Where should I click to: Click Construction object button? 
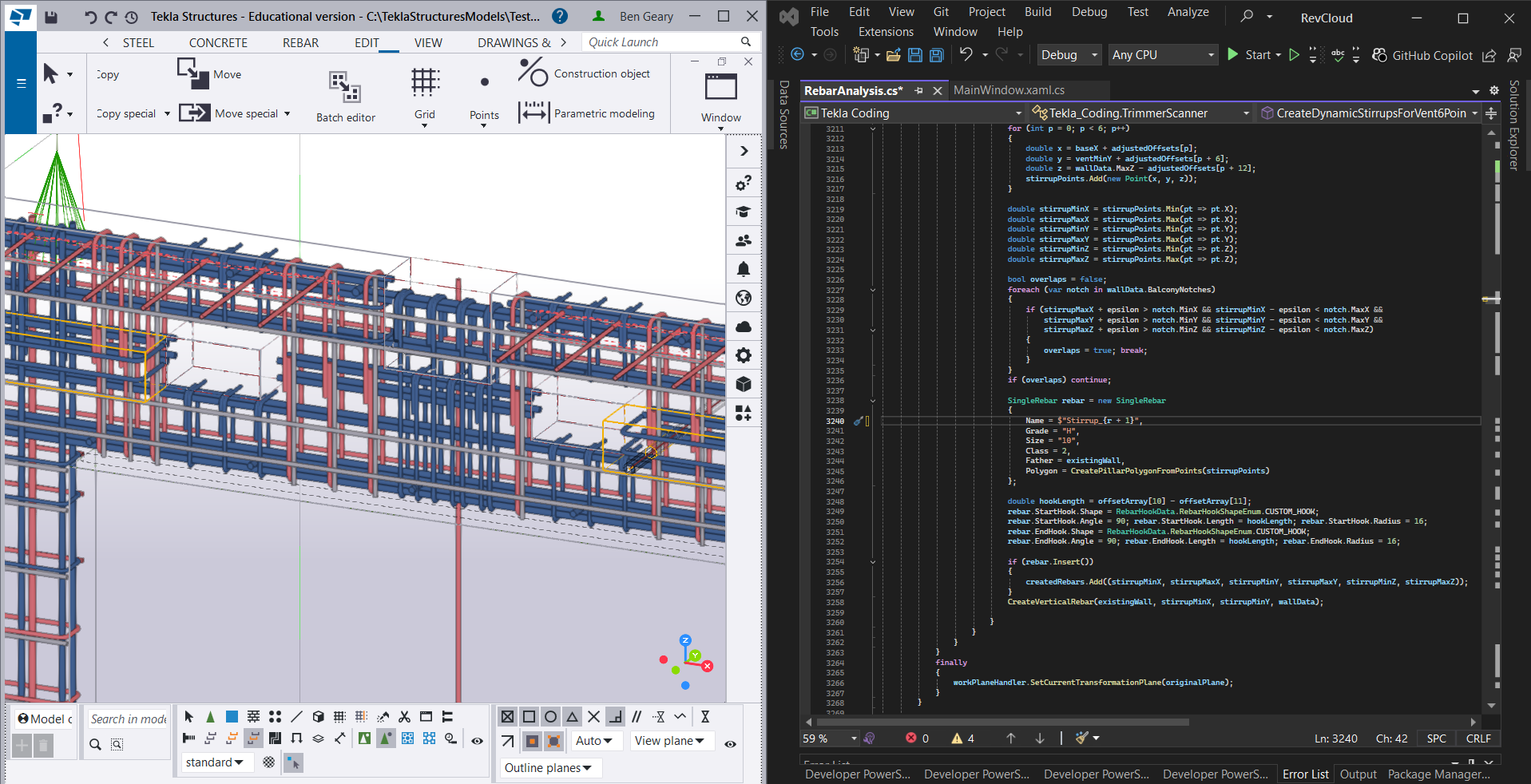[585, 73]
